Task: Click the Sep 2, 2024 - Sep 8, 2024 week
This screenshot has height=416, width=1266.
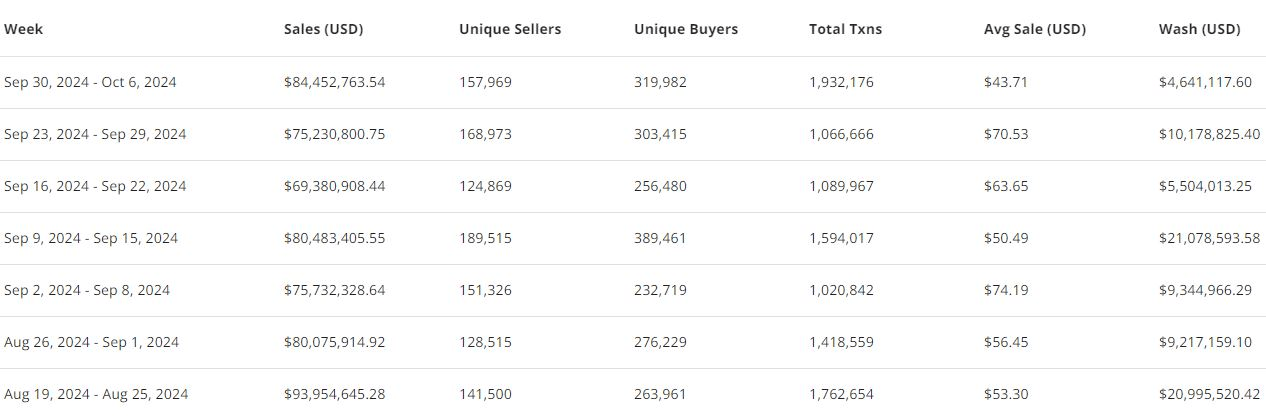Action: pos(87,290)
